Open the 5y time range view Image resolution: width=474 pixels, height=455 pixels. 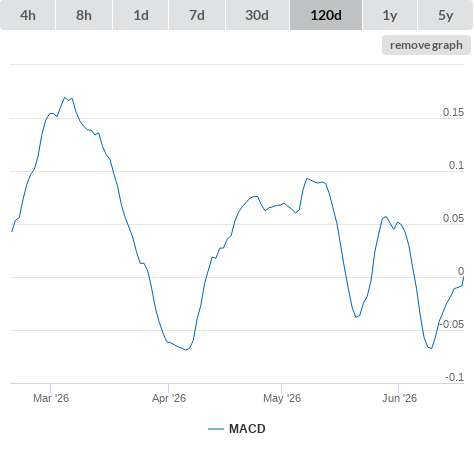point(445,15)
